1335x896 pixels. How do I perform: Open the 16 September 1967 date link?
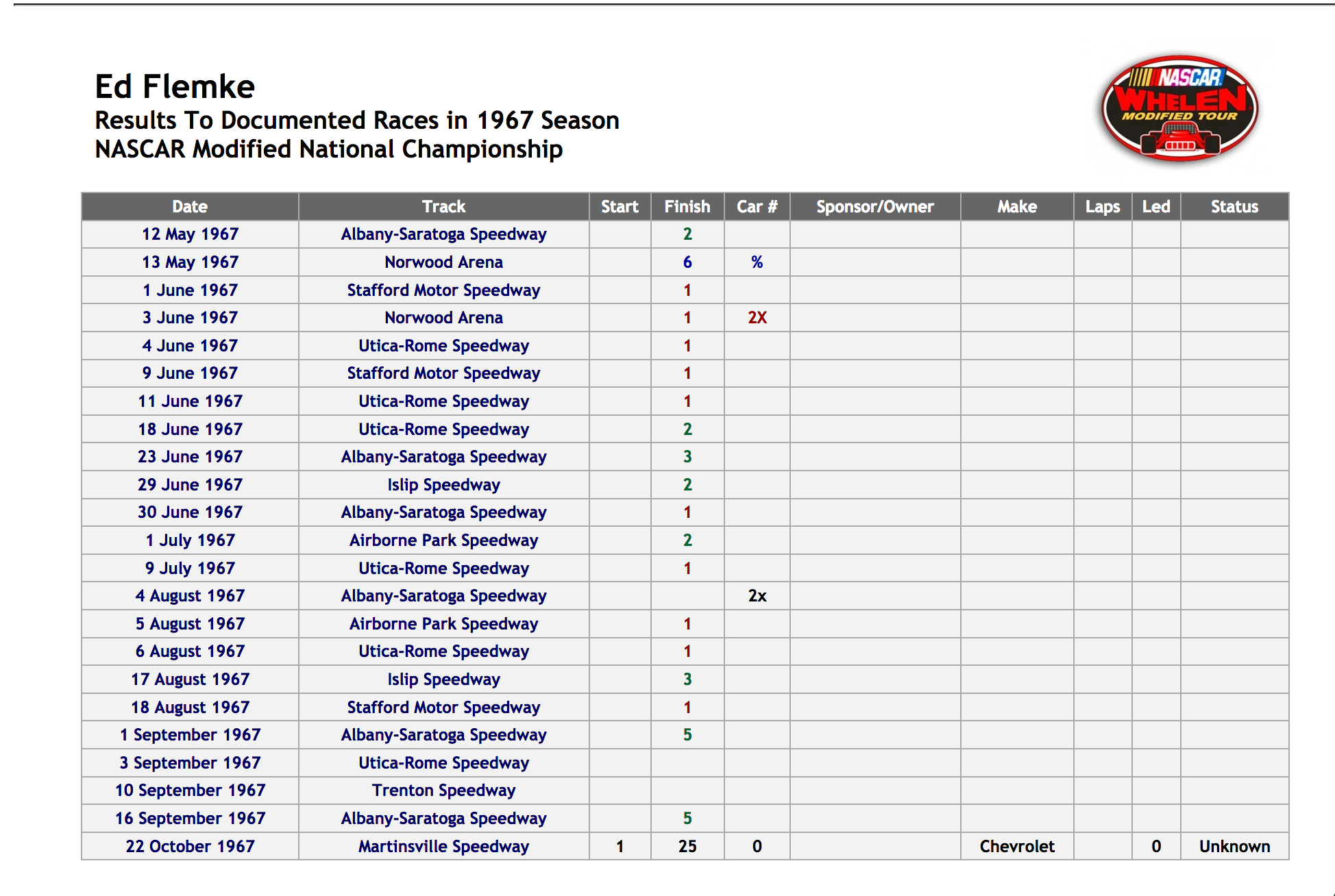(x=190, y=819)
